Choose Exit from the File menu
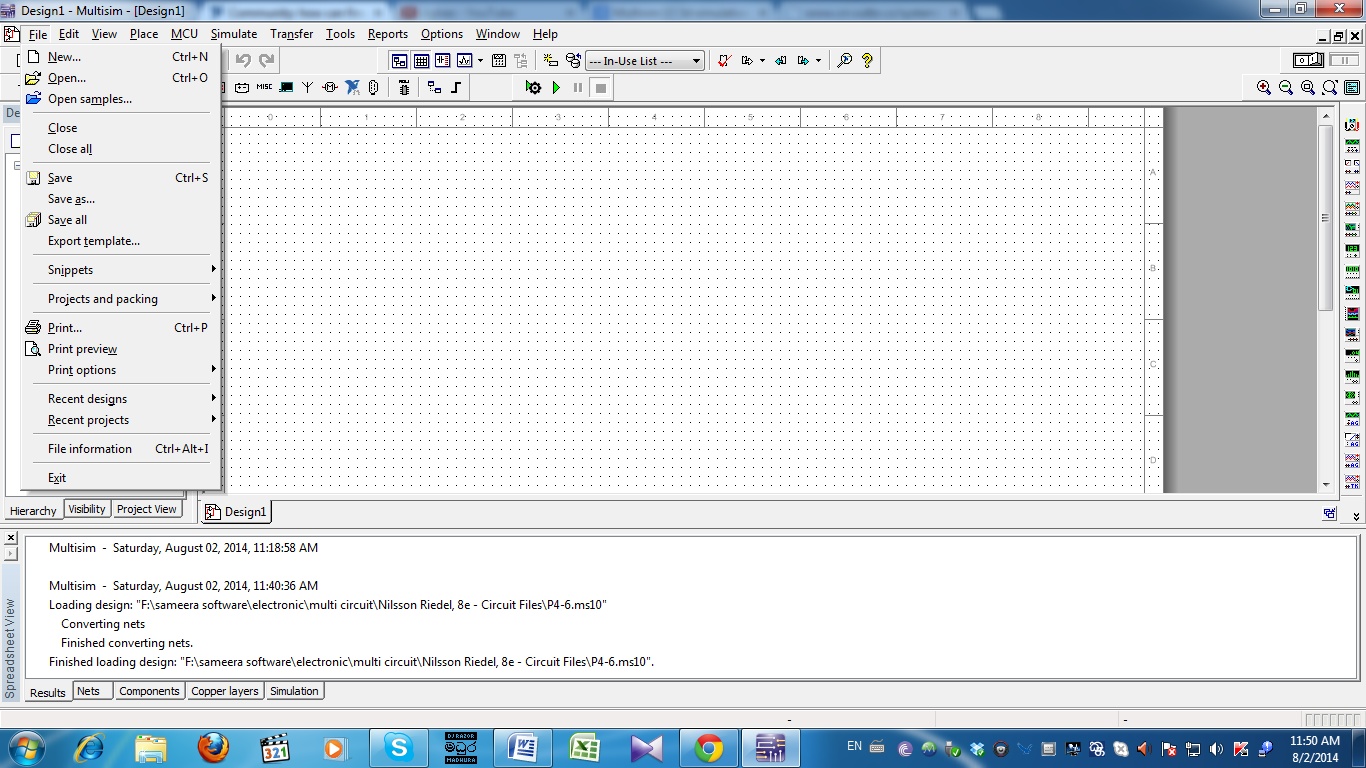 (x=120, y=478)
